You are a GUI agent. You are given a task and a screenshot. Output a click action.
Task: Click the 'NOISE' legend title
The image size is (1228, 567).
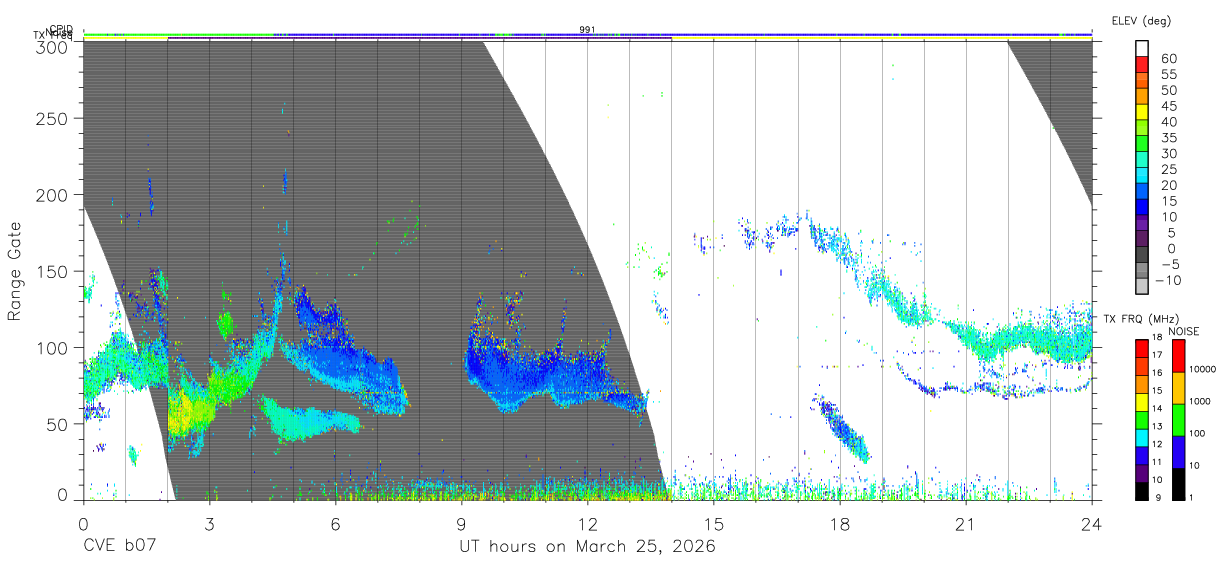pos(1185,331)
